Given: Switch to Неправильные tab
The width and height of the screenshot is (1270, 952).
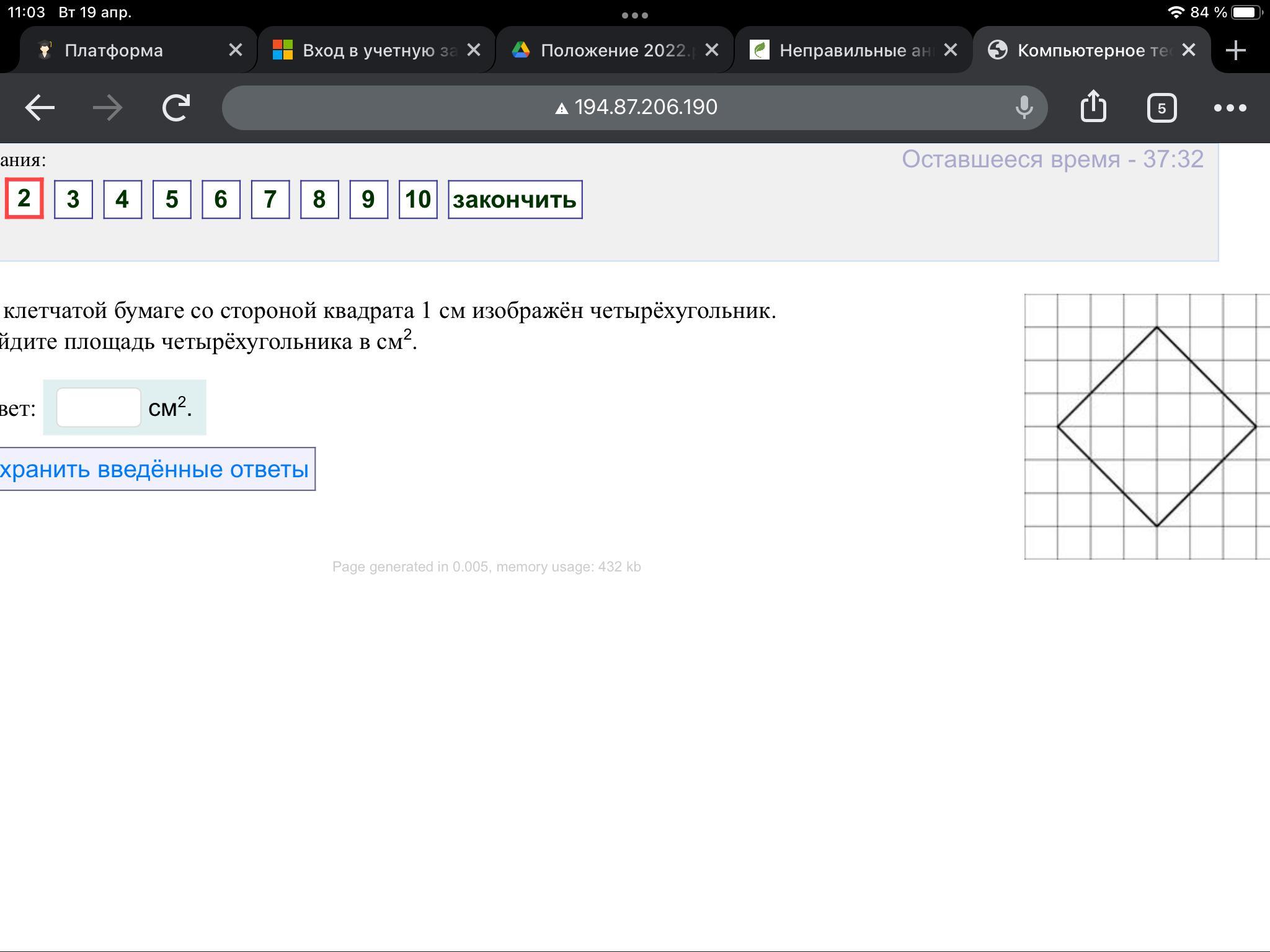Looking at the screenshot, I should 843,50.
